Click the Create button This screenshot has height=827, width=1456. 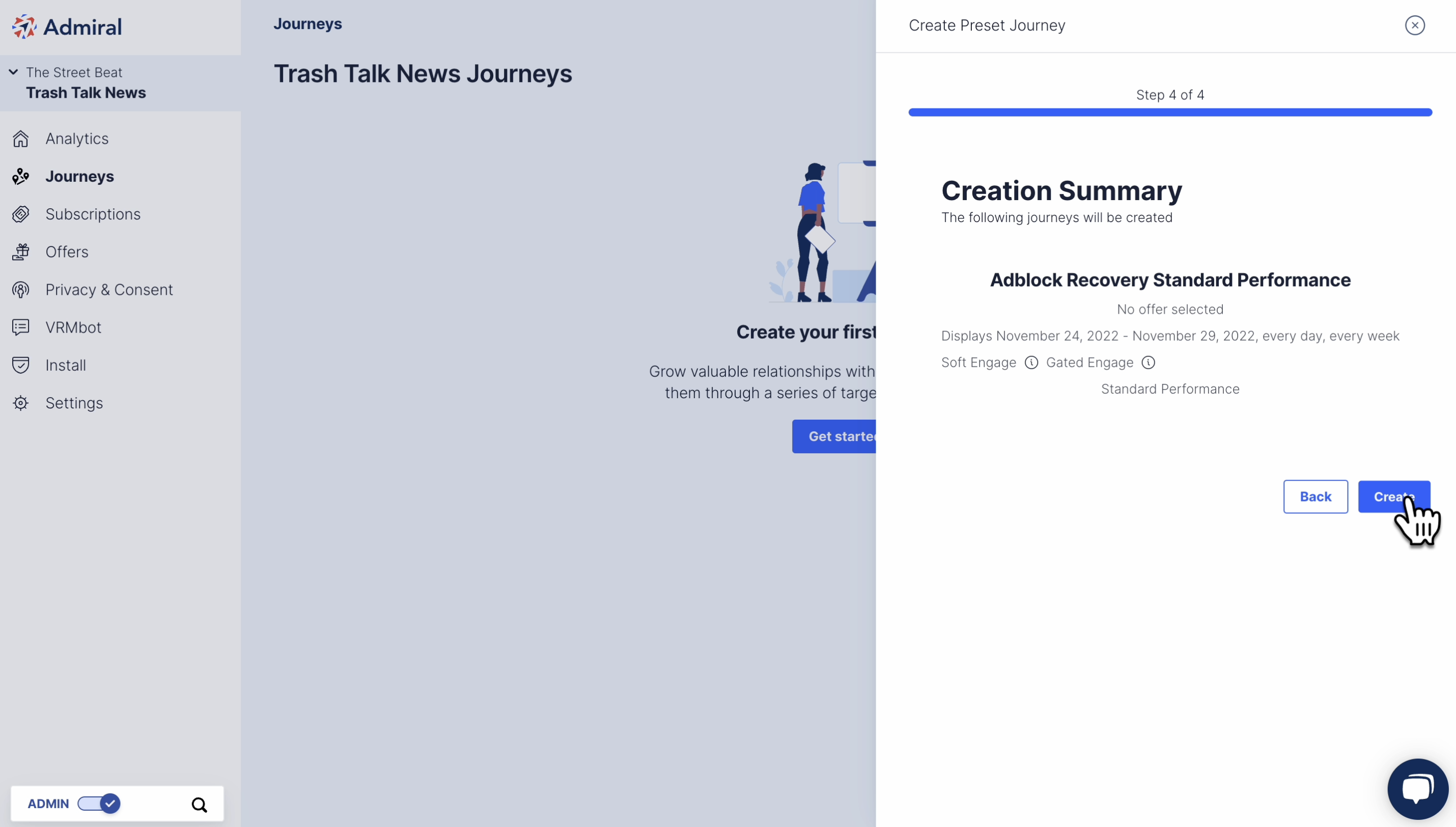[1393, 497]
